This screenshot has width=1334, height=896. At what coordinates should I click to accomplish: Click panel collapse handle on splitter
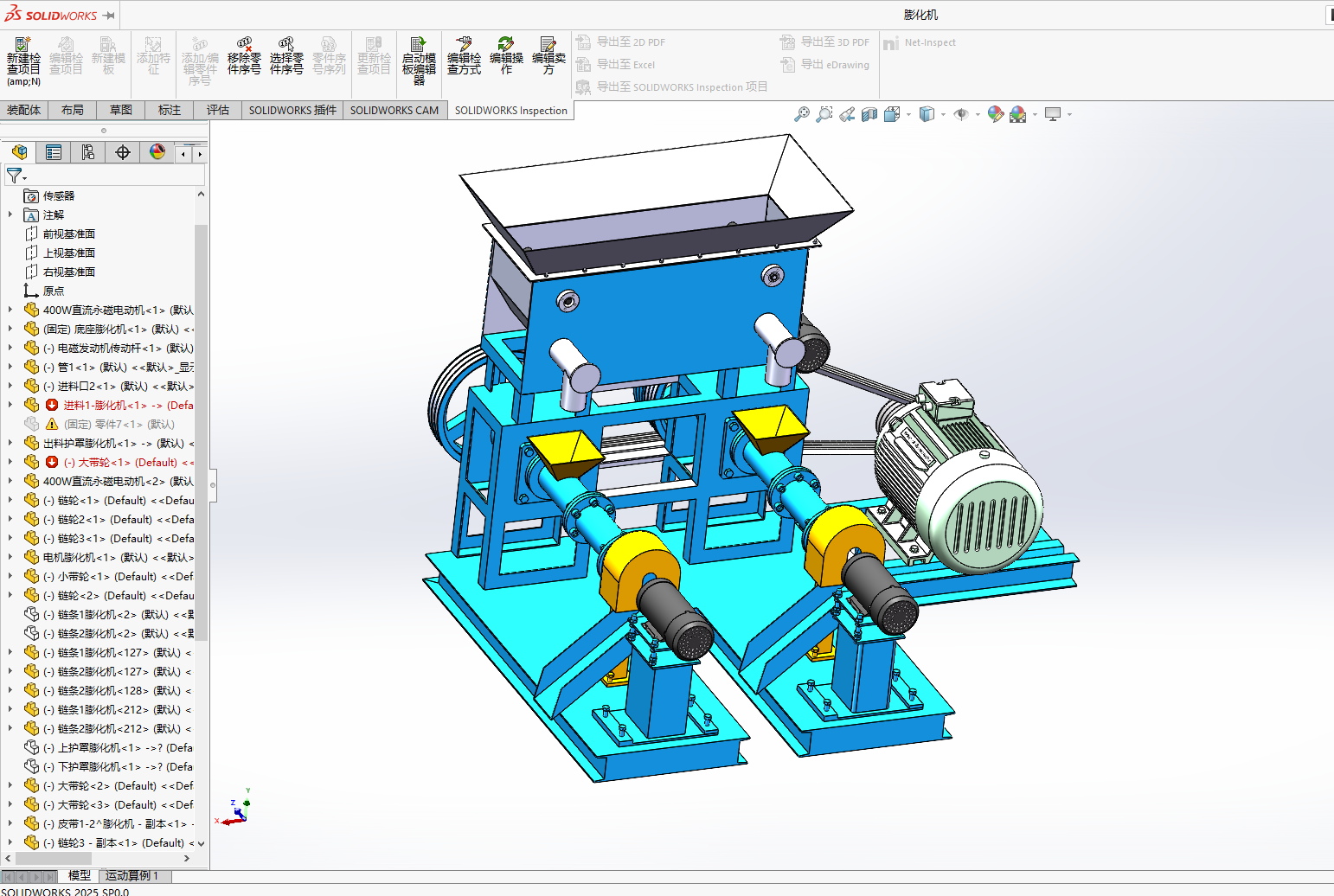pos(212,485)
